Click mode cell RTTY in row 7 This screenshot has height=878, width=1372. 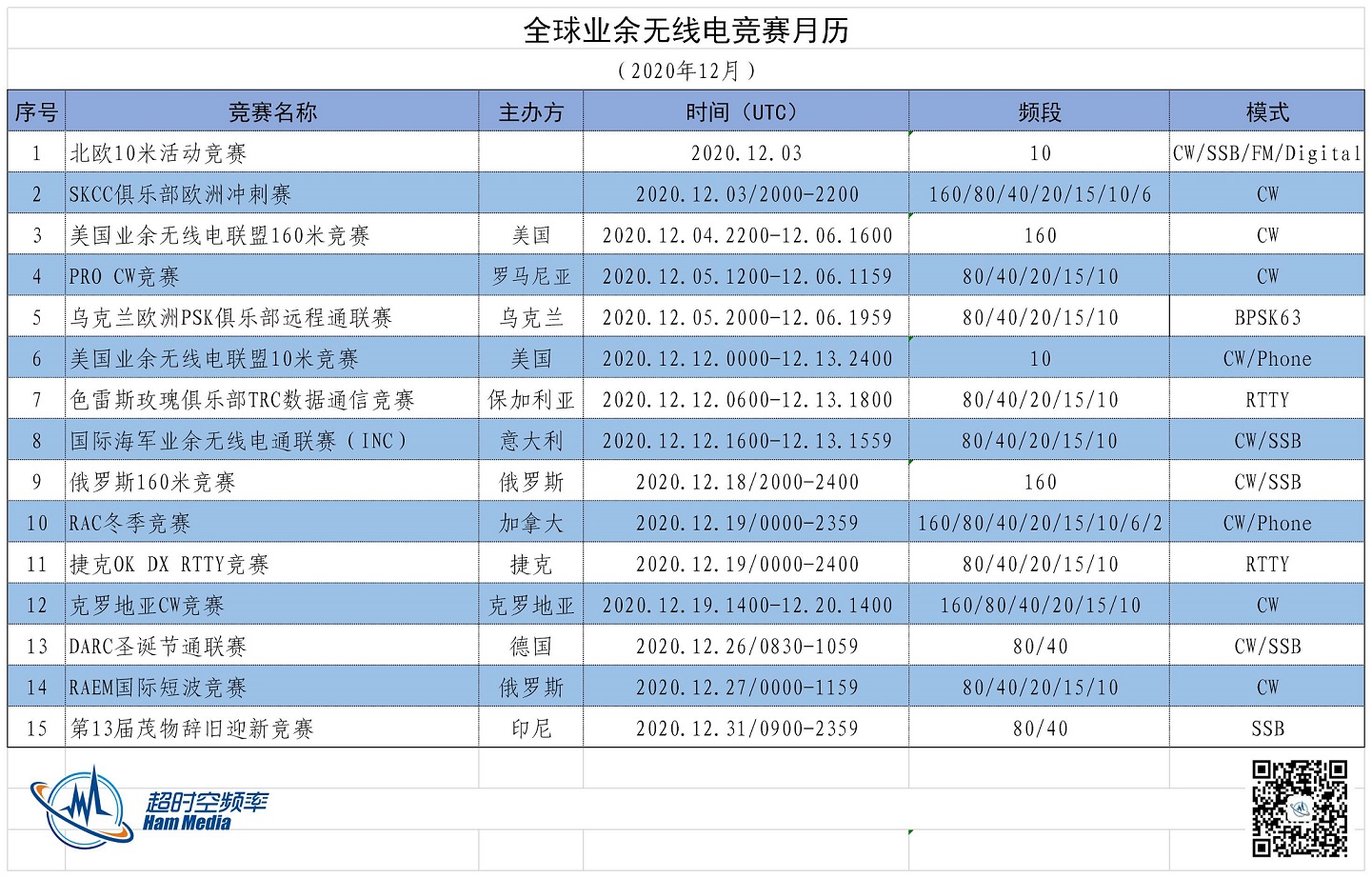1267,399
